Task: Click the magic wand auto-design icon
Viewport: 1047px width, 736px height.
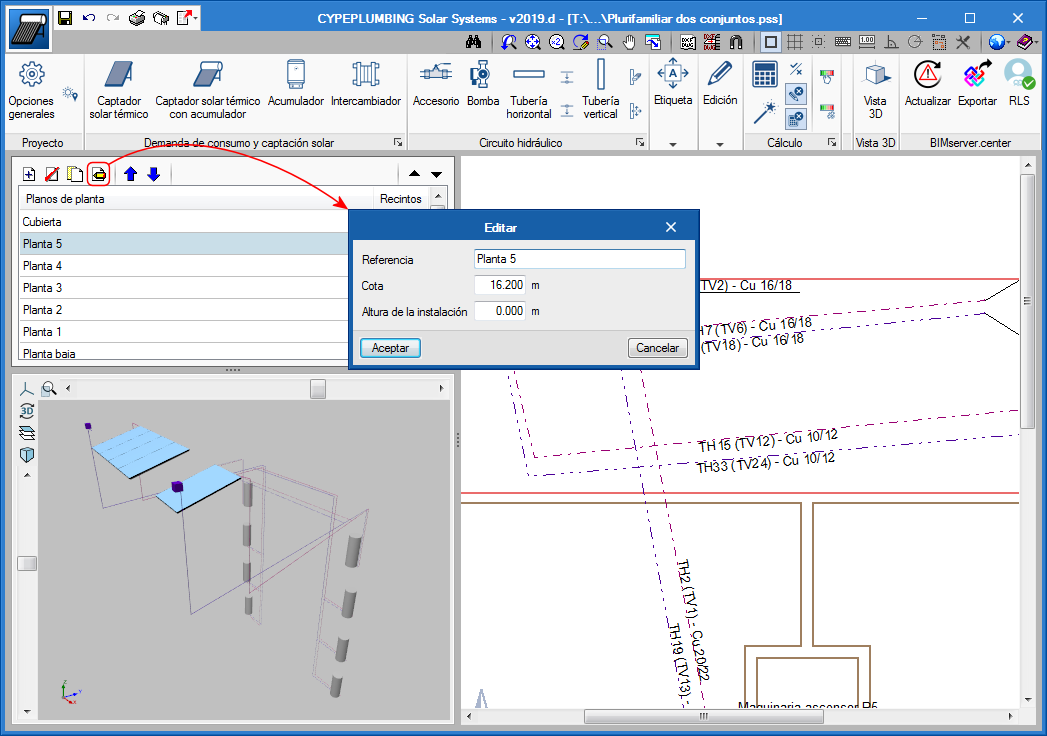Action: coord(765,112)
